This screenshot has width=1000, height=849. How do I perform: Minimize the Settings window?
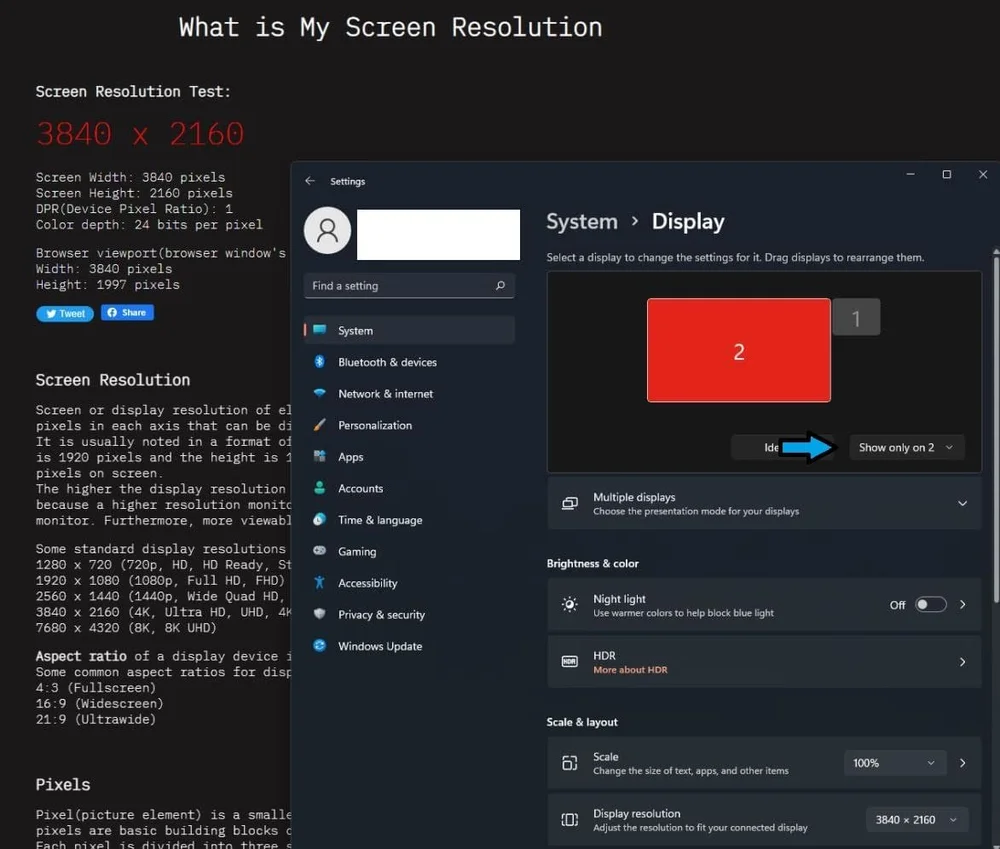pos(911,174)
